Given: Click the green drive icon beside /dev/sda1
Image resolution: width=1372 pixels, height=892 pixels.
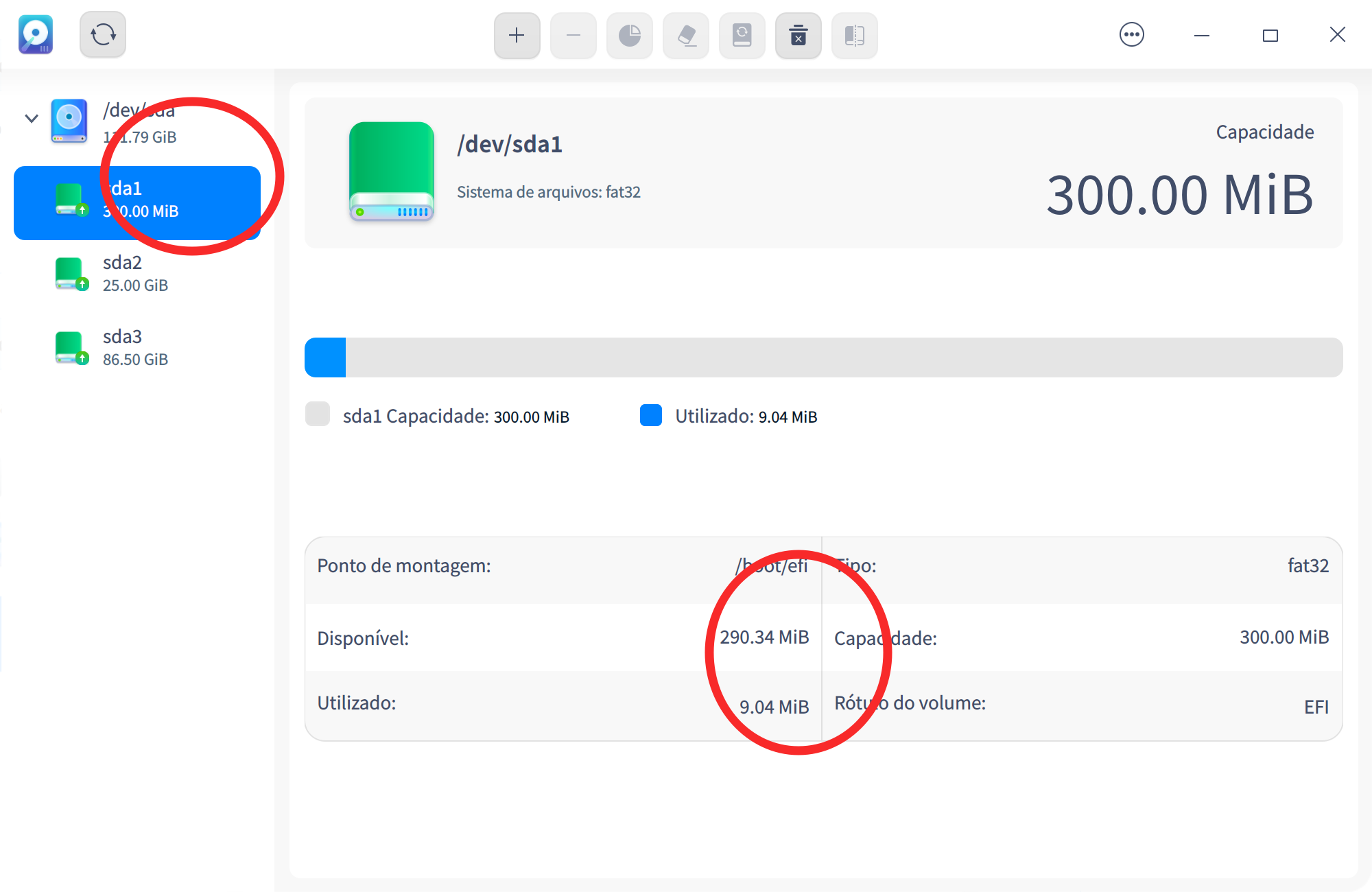Looking at the screenshot, I should [392, 172].
